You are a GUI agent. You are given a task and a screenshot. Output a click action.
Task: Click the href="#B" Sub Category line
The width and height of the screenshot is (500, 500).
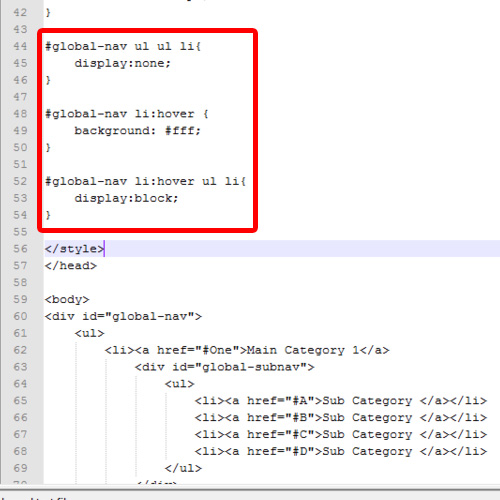coord(341,417)
